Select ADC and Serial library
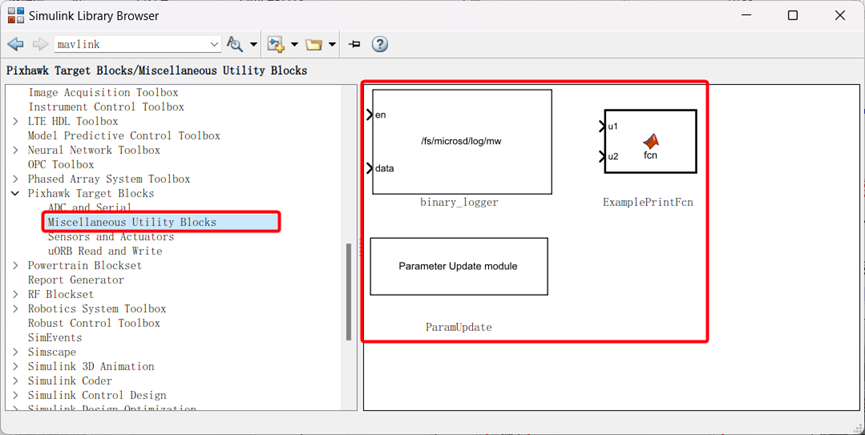 click(89, 207)
